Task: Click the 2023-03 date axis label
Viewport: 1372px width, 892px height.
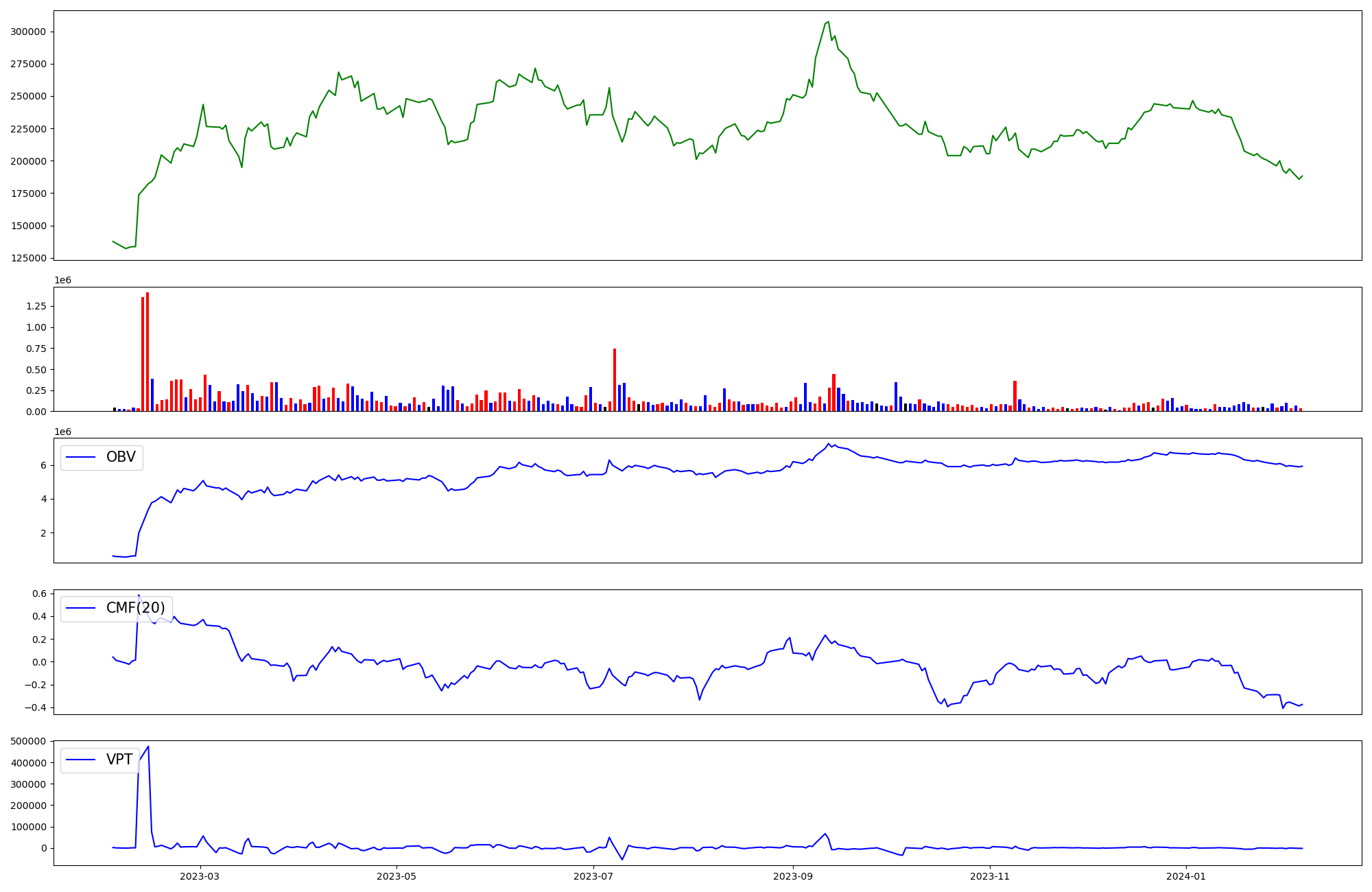Action: point(200,876)
